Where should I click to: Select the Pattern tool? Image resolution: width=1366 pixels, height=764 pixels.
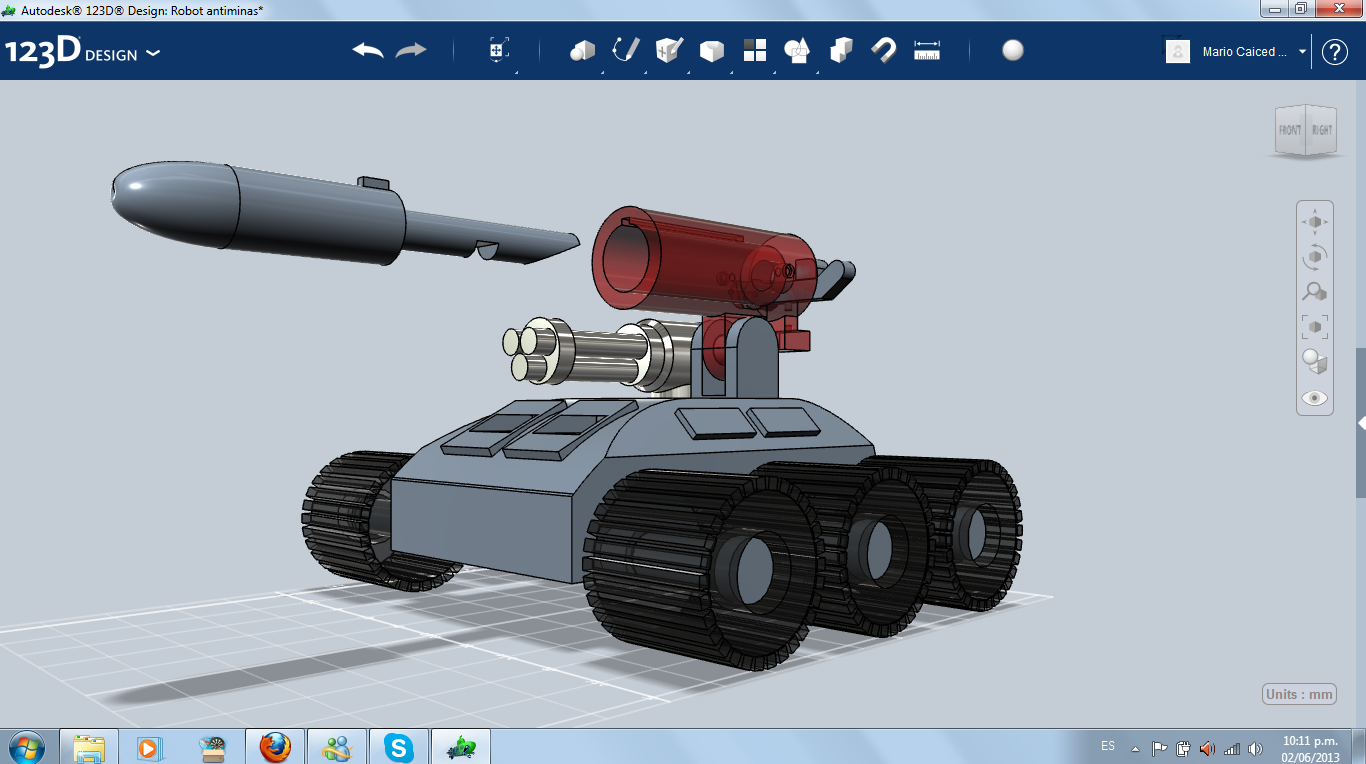pyautogui.click(x=755, y=50)
